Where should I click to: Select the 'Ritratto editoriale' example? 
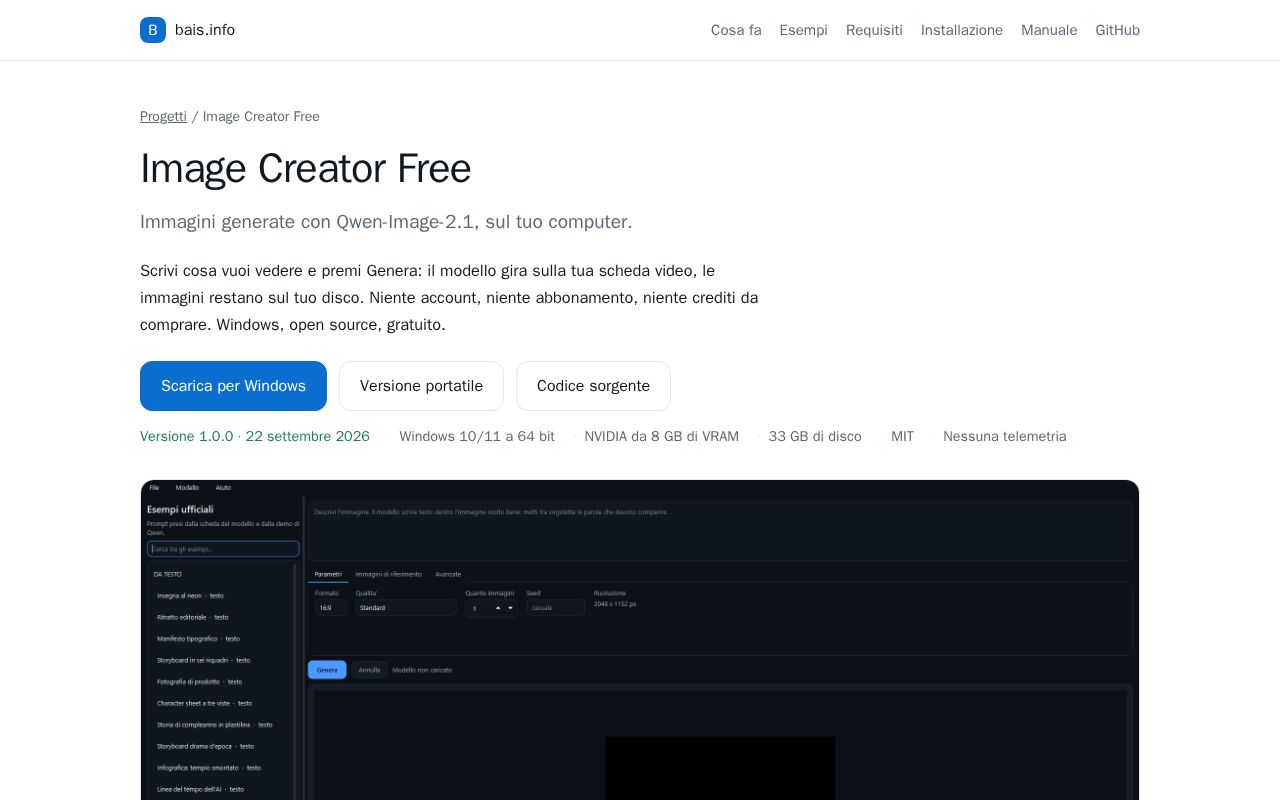pyautogui.click(x=192, y=617)
